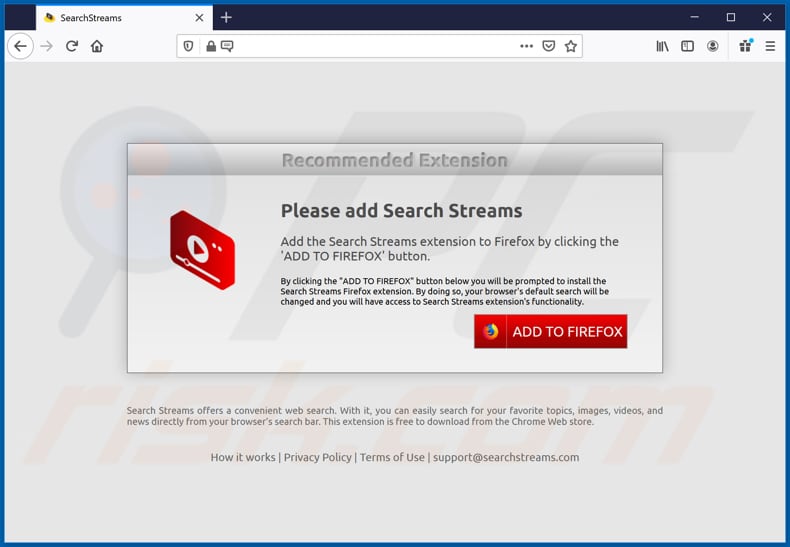Open the Library view

pos(663,46)
